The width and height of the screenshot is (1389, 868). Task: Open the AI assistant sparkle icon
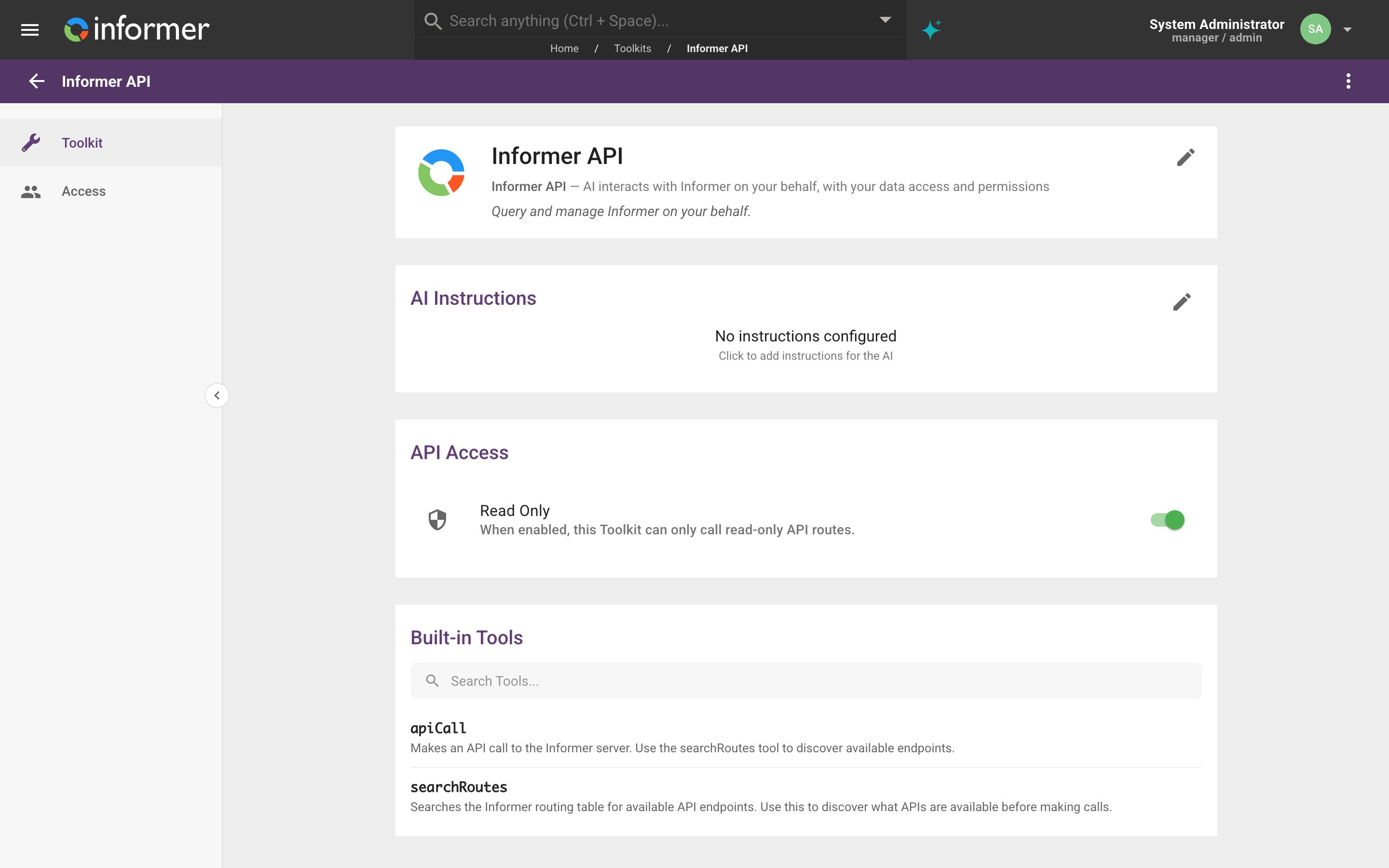coord(931,29)
